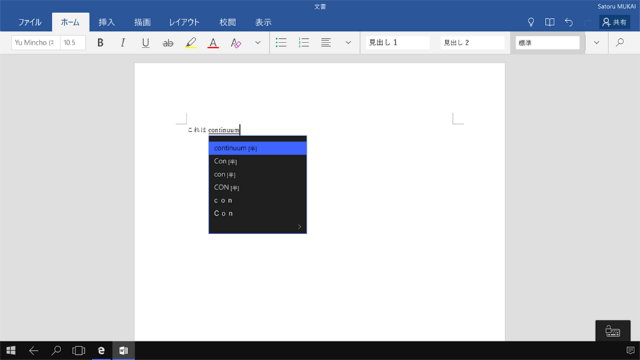Open reading view book icon
Image resolution: width=640 pixels, height=360 pixels.
pyautogui.click(x=550, y=22)
